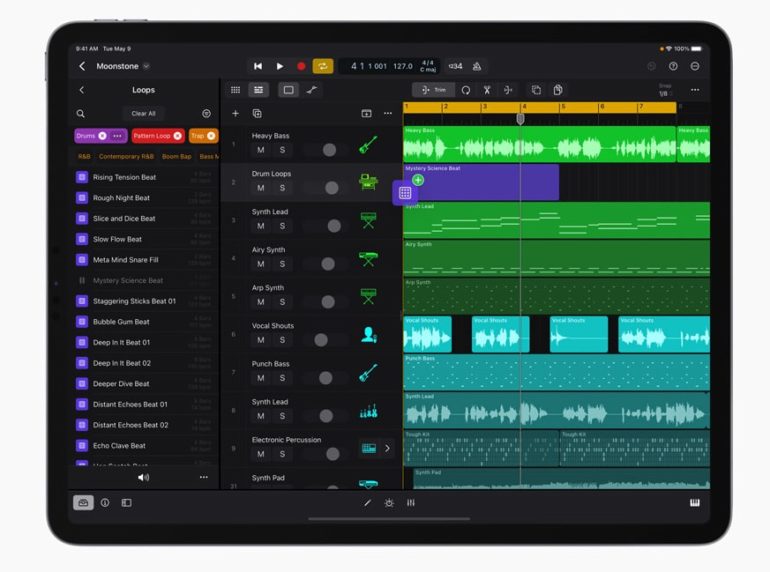Click the playhead marker on the ruler

[x=521, y=118]
